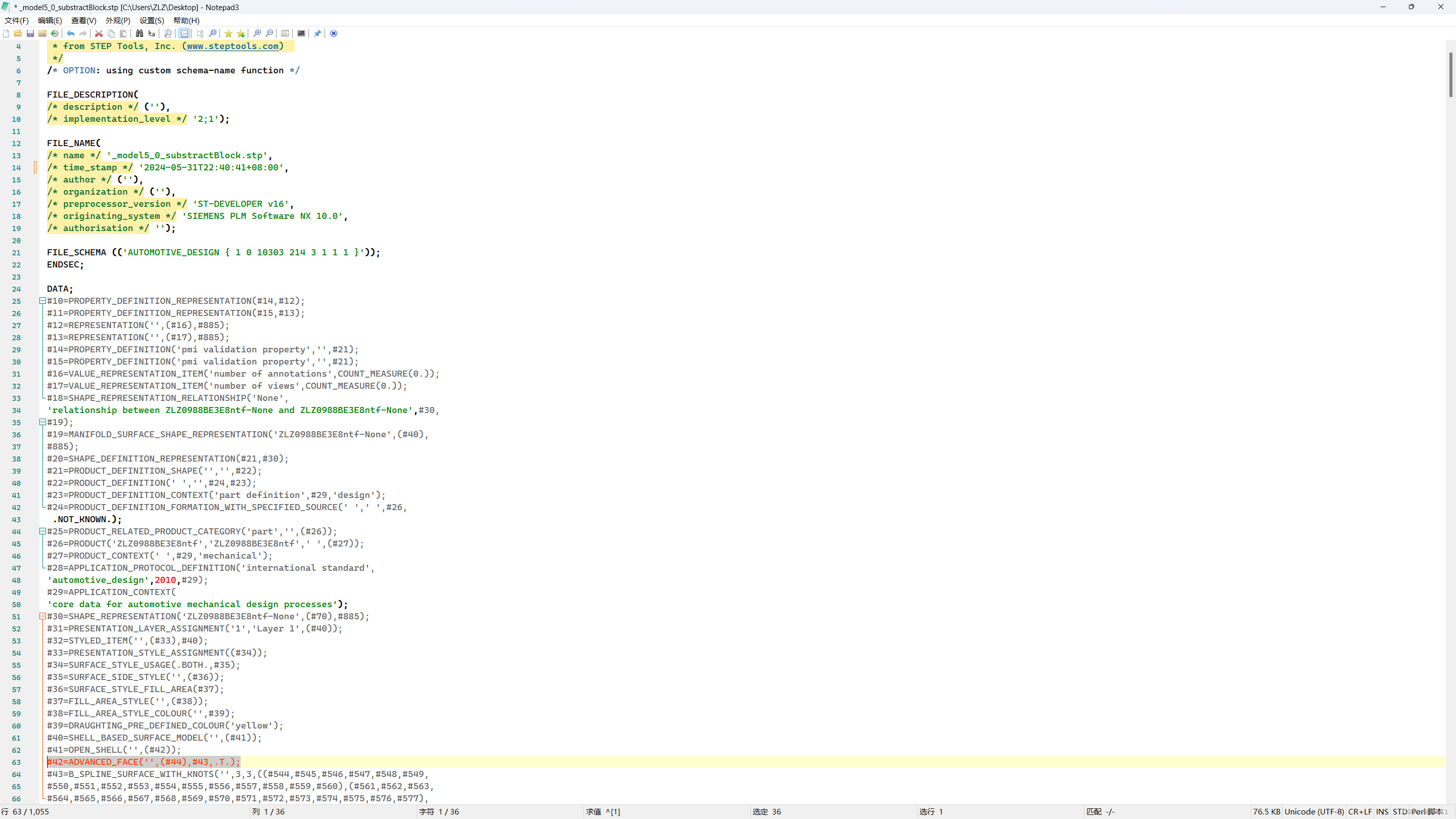Screen dimensions: 1456x819
Task: Collapse the SHAPE_REPRESENTATION fold at line 51
Action: point(42,616)
